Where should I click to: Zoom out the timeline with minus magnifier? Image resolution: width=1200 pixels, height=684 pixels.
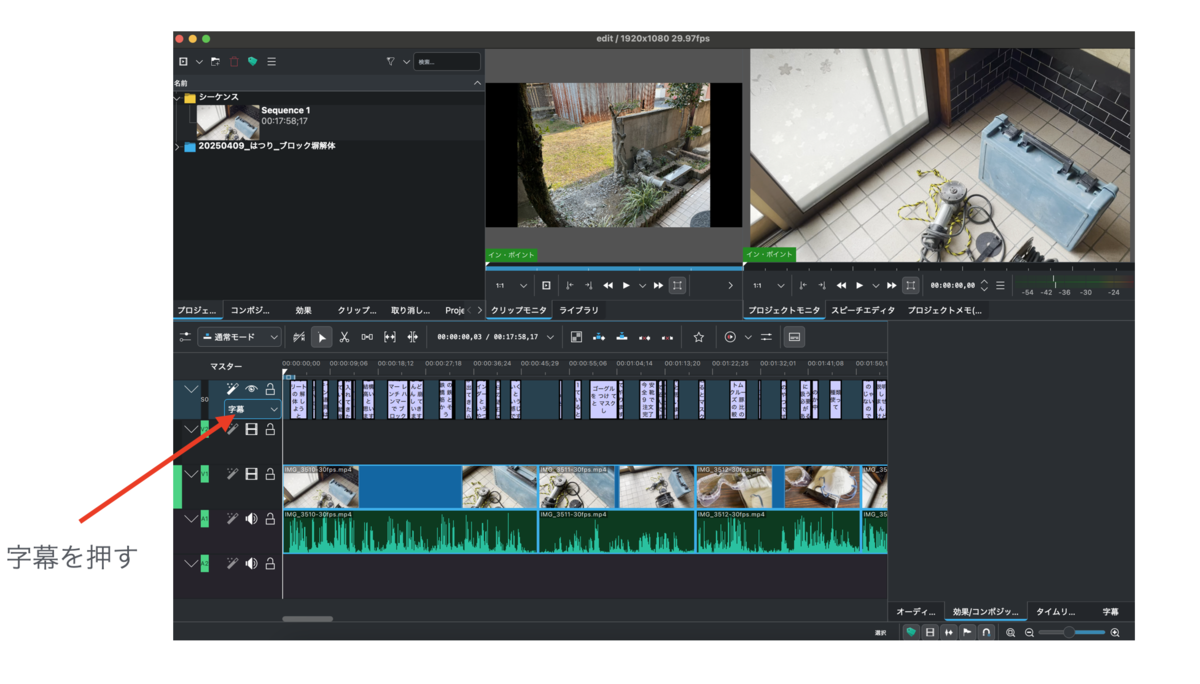[x=1029, y=633]
